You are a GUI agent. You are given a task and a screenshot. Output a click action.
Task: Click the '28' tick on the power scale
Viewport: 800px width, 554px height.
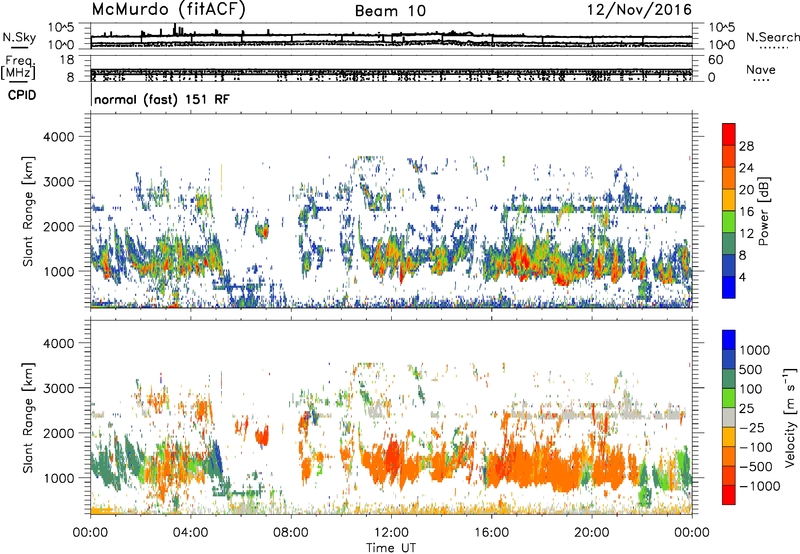[746, 146]
